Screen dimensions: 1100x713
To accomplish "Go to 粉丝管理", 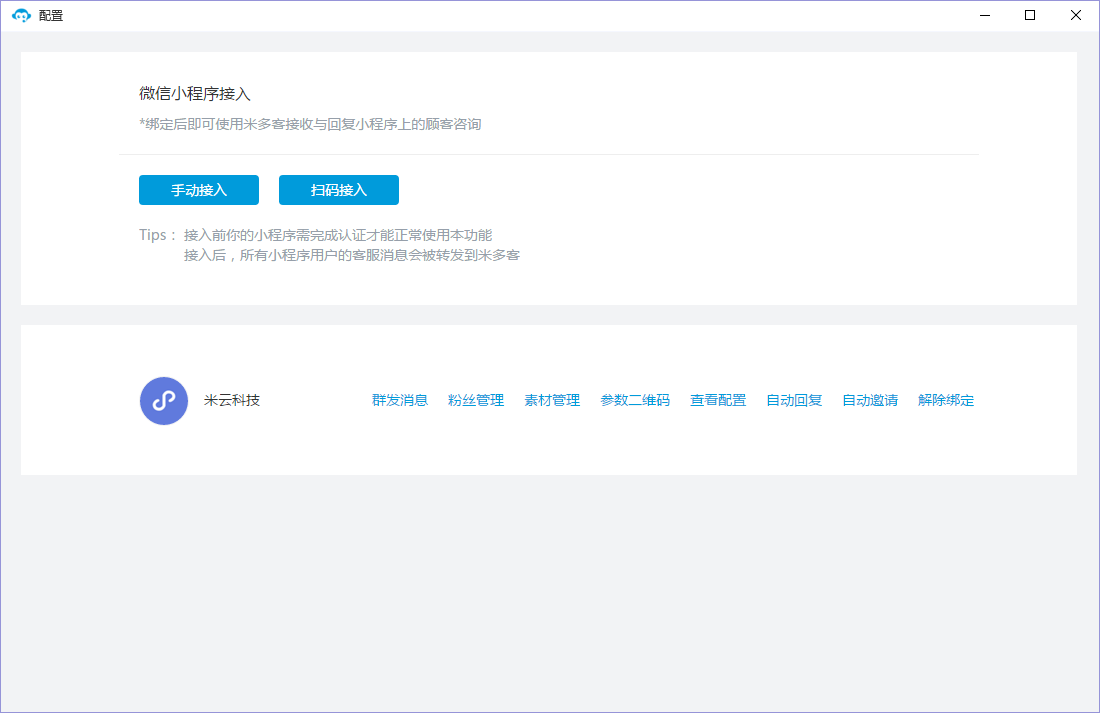I will (x=476, y=400).
